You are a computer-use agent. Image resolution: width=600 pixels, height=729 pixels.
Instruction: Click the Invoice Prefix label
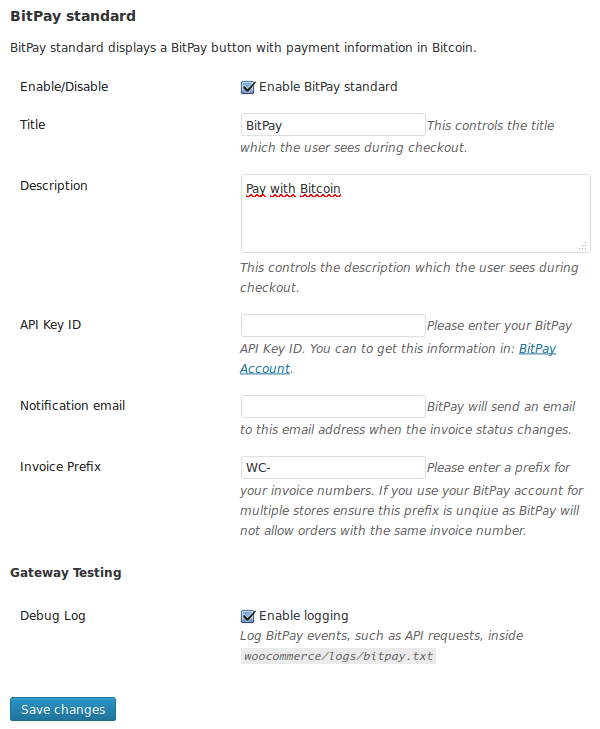(60, 467)
